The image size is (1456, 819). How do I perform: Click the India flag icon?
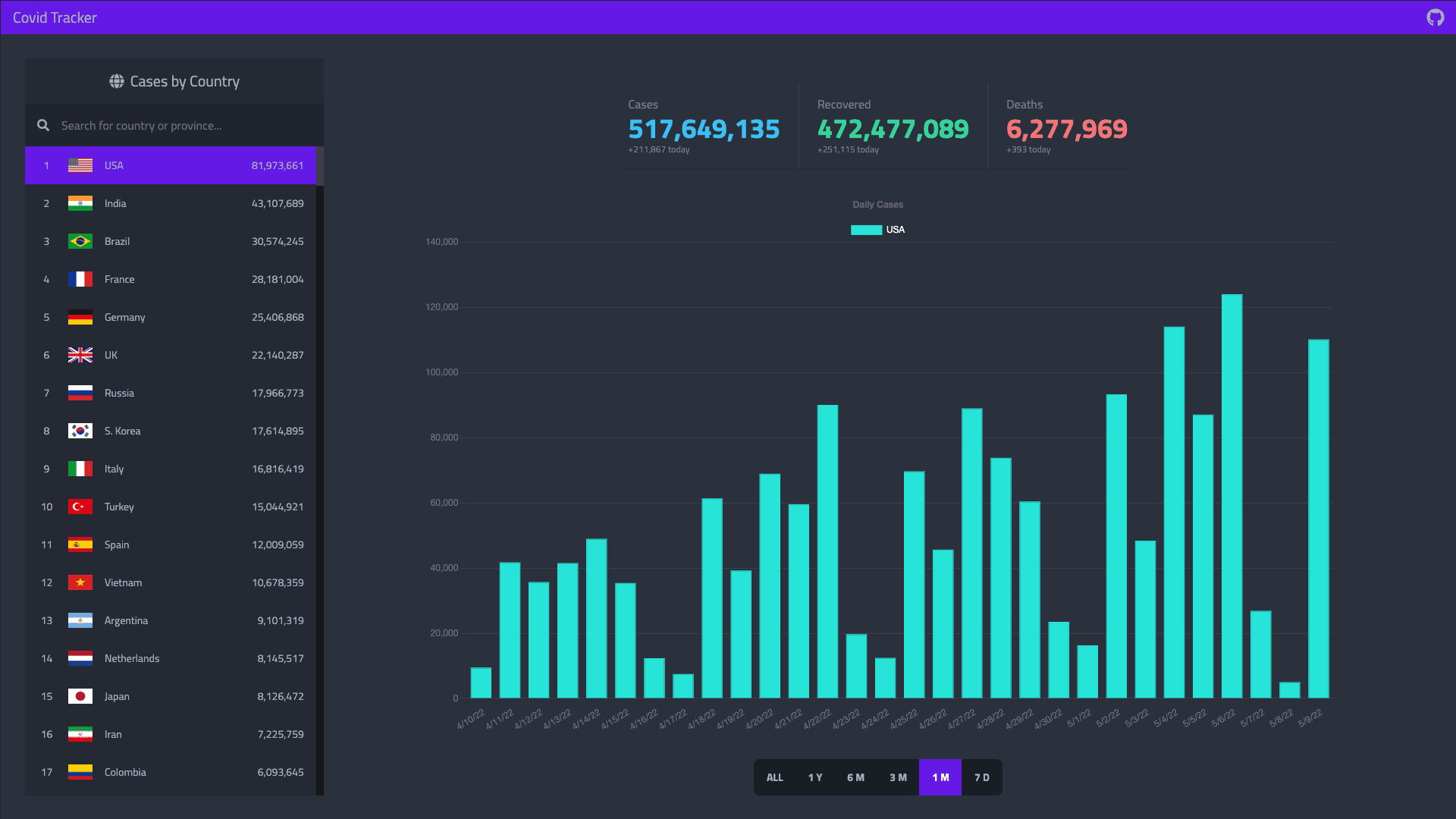click(x=80, y=203)
